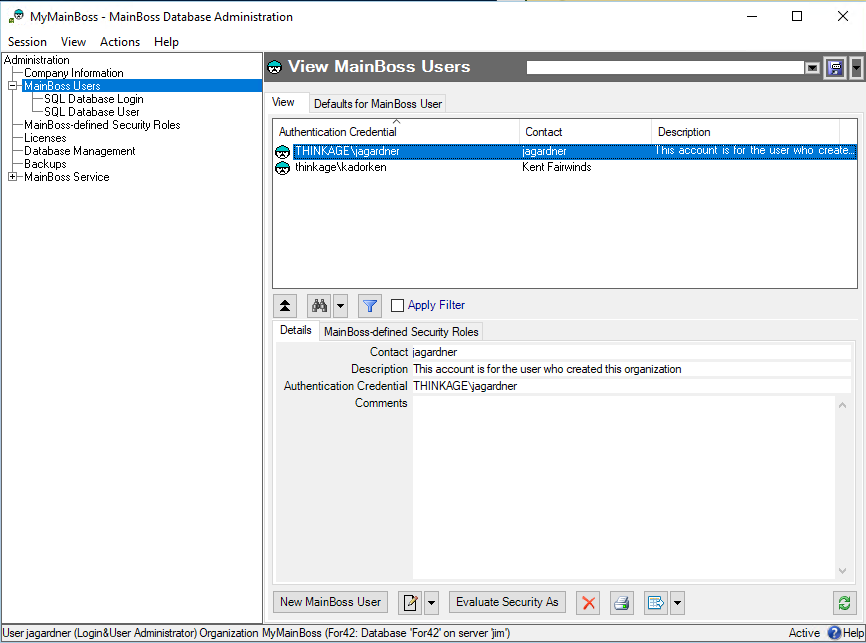This screenshot has width=866, height=643.
Task: Open dropdown arrow next to export icon
Action: pos(677,603)
